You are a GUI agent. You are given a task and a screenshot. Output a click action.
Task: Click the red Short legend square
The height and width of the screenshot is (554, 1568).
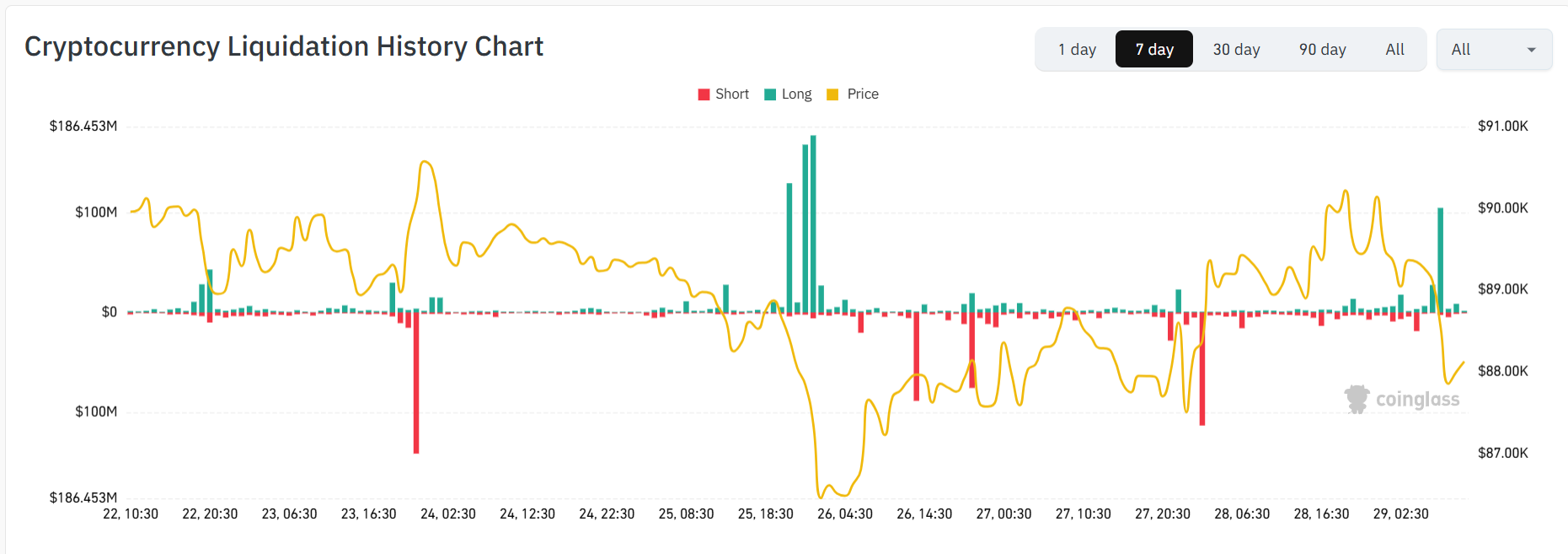click(x=703, y=94)
